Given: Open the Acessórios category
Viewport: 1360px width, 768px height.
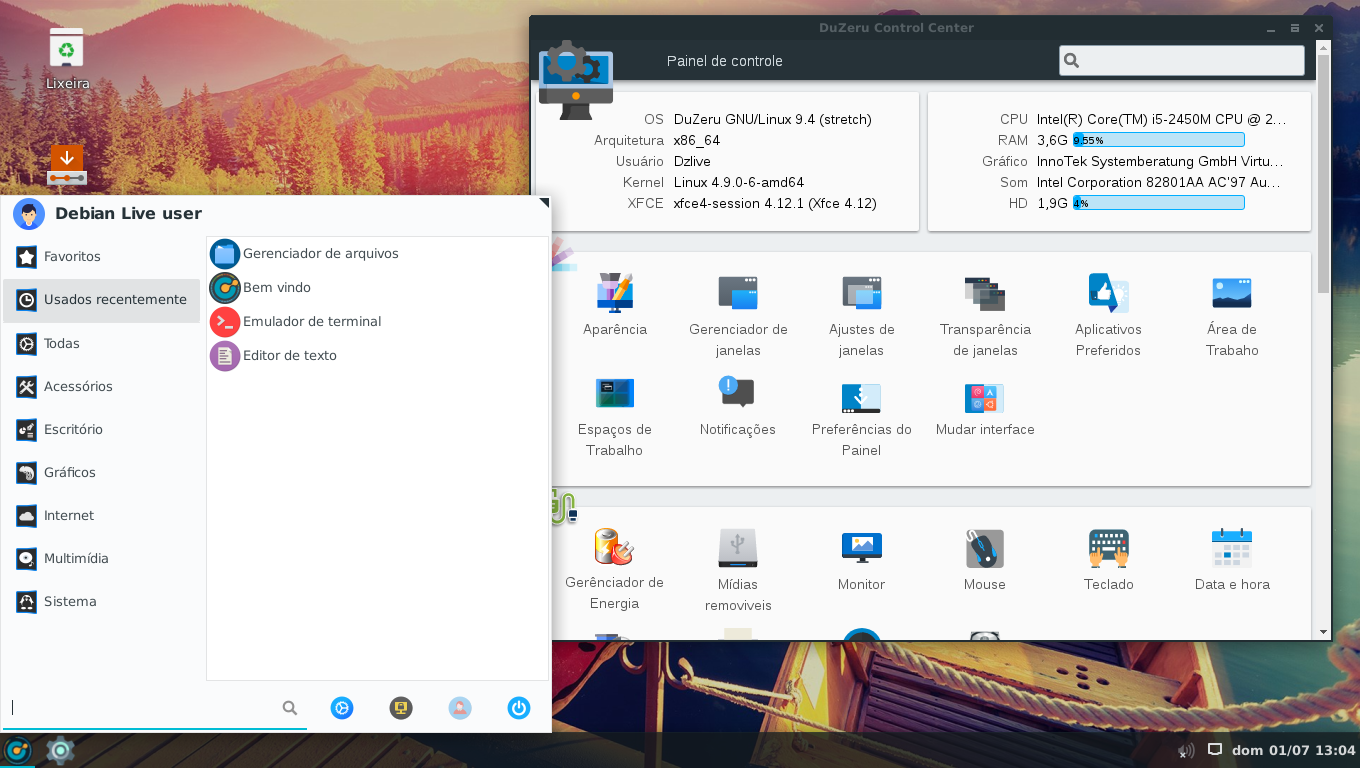Looking at the screenshot, I should point(102,387).
